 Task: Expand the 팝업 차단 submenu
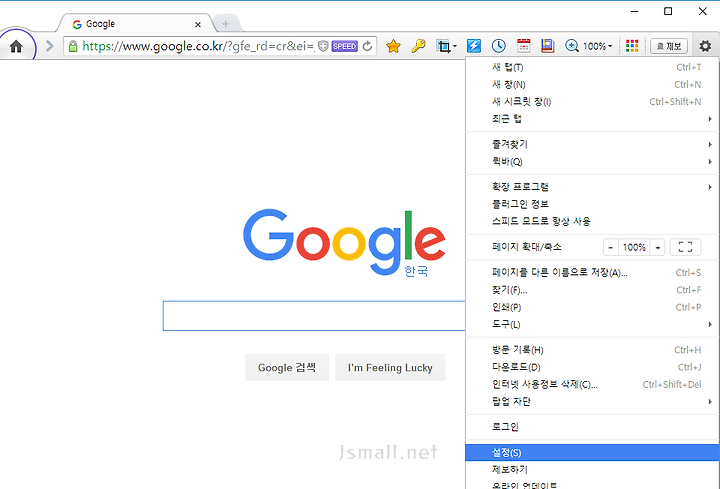click(x=592, y=402)
